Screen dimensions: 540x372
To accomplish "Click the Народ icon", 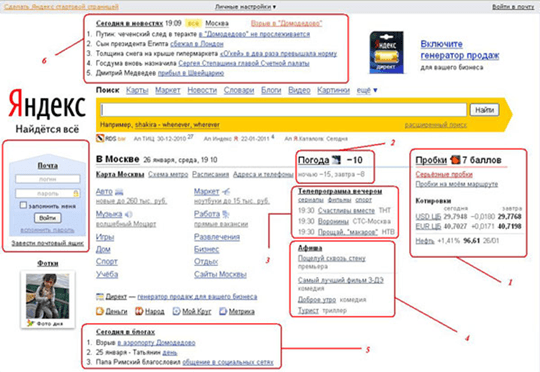I will tap(139, 311).
